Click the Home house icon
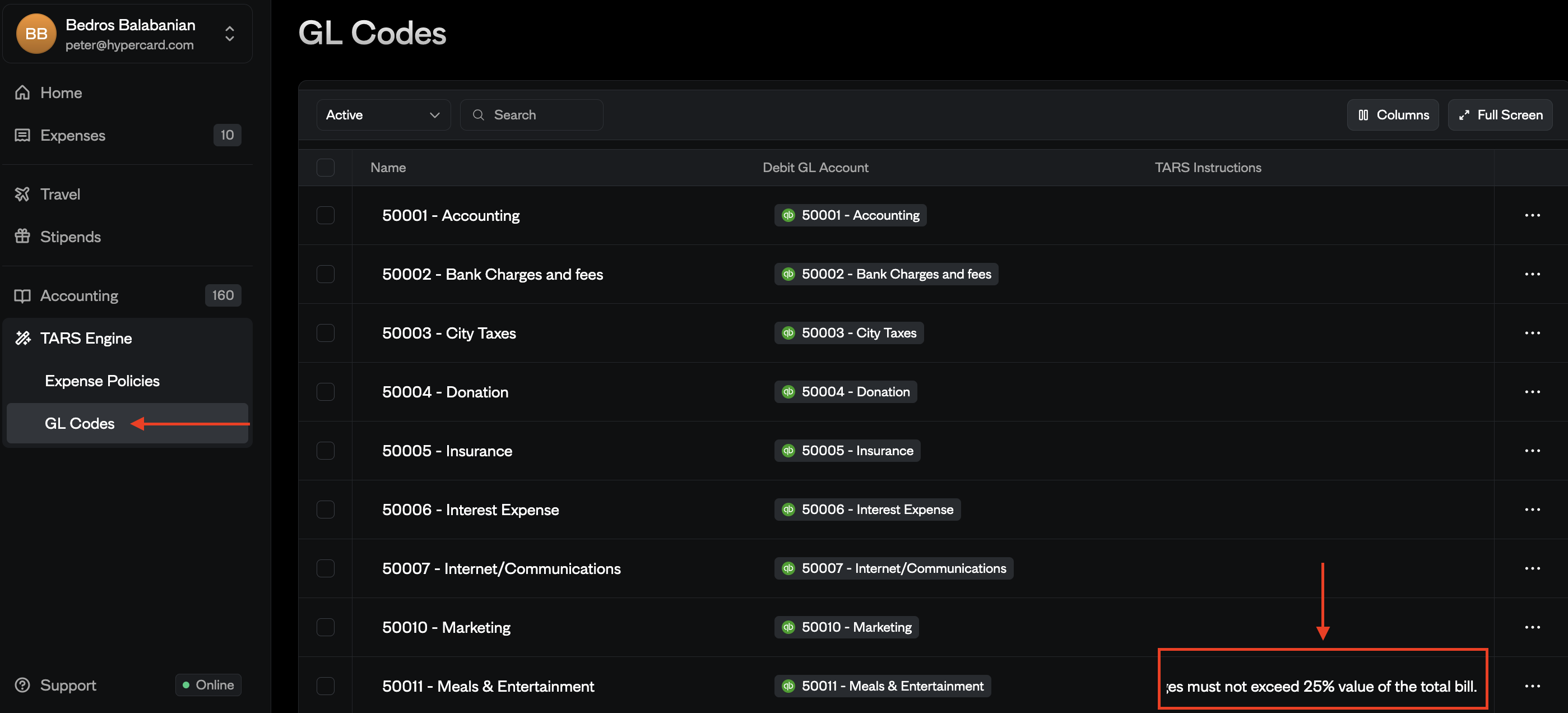The height and width of the screenshot is (713, 1568). (22, 92)
